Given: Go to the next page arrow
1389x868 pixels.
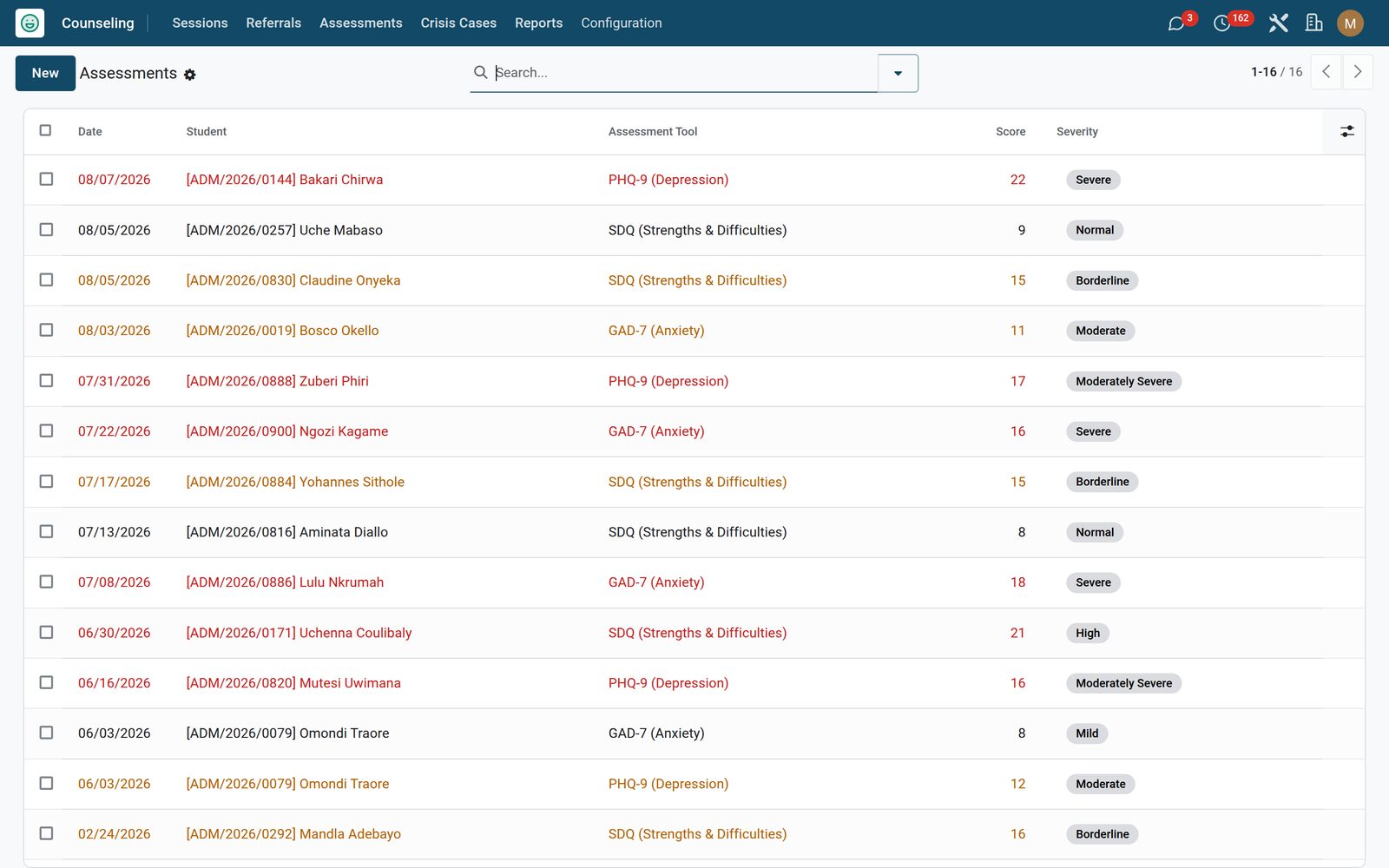Looking at the screenshot, I should [x=1358, y=72].
